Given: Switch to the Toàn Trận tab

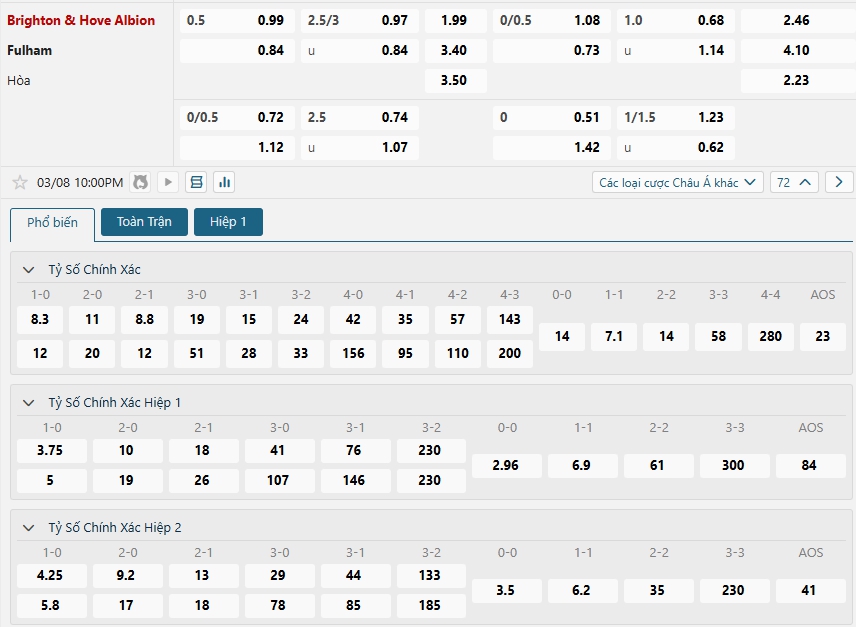Looking at the screenshot, I should click(x=144, y=222).
